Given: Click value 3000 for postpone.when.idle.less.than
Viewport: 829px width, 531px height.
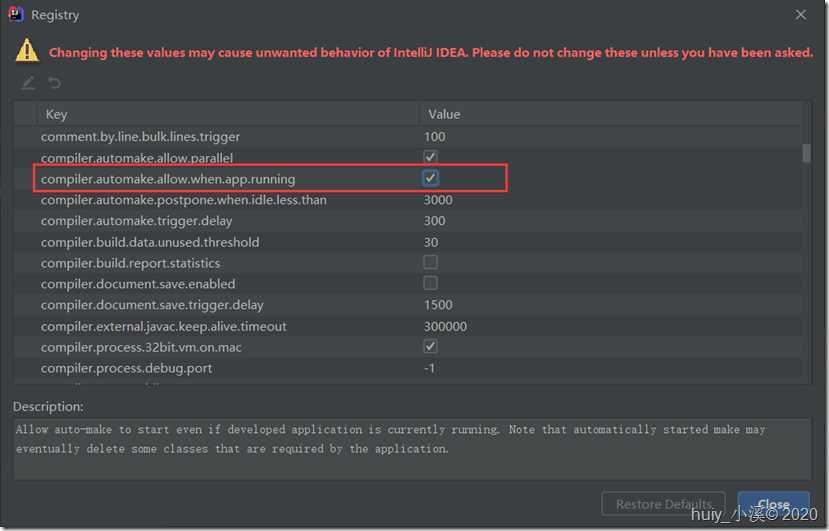Looking at the screenshot, I should [x=438, y=200].
